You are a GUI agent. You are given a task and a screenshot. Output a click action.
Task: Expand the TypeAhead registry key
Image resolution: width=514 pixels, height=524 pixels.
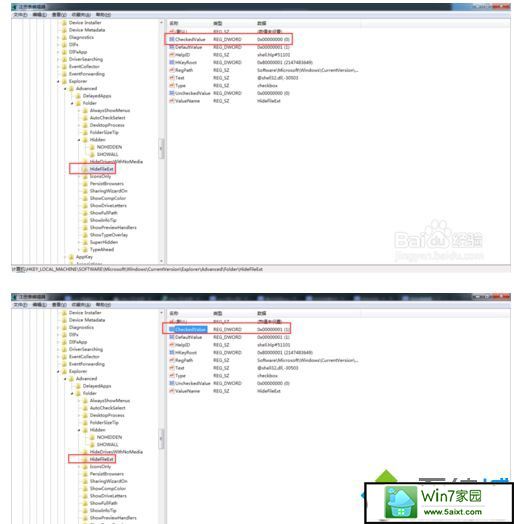click(79, 250)
